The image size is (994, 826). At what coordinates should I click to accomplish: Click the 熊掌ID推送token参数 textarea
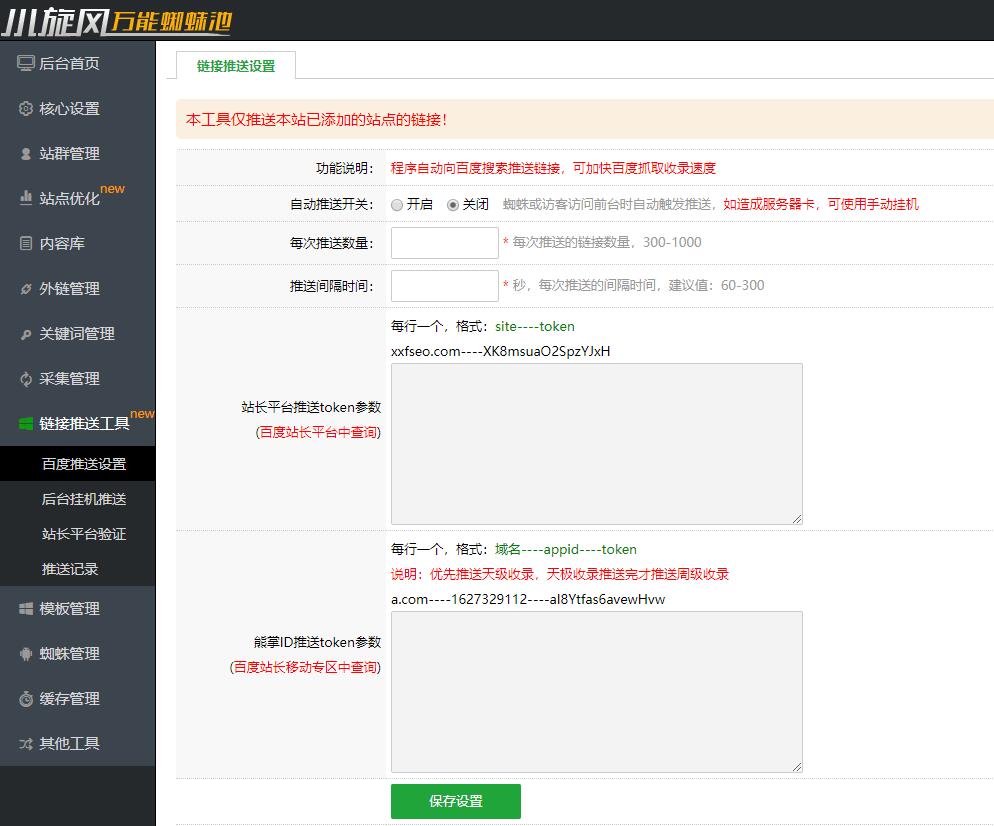pyautogui.click(x=597, y=692)
